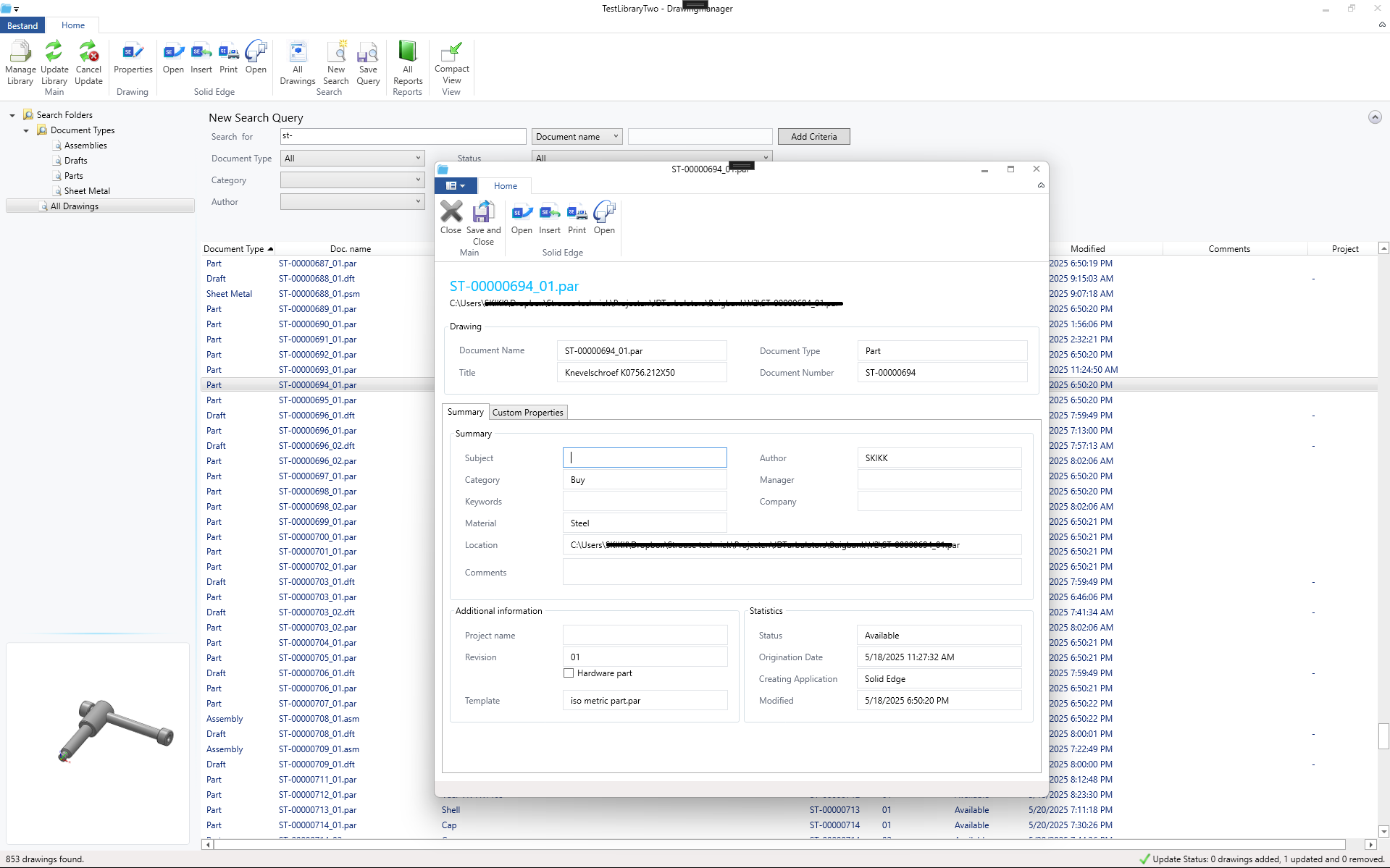Start a New Search
The width and height of the screenshot is (1390, 868).
(x=335, y=62)
